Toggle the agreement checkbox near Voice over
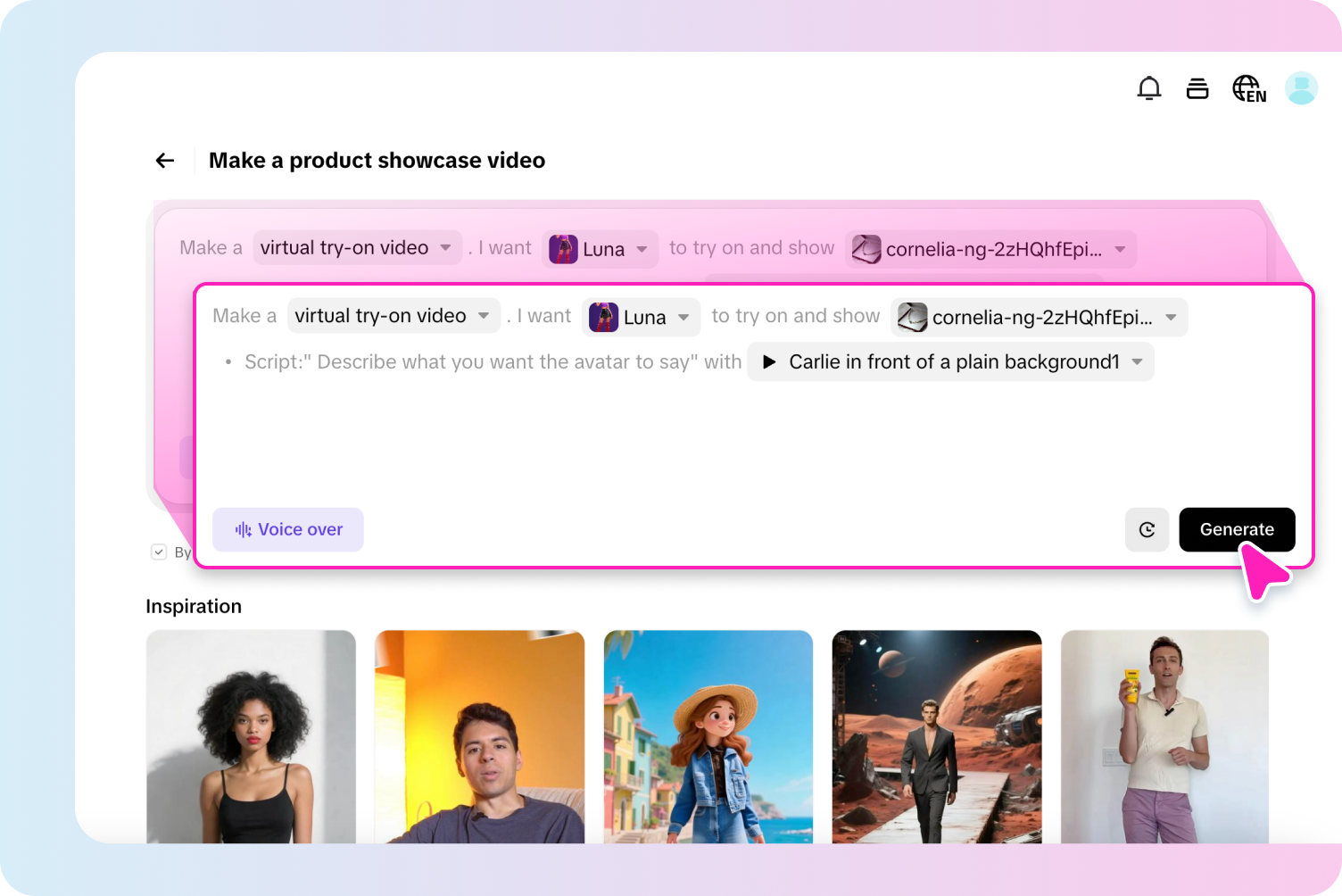The width and height of the screenshot is (1342, 896). [159, 552]
